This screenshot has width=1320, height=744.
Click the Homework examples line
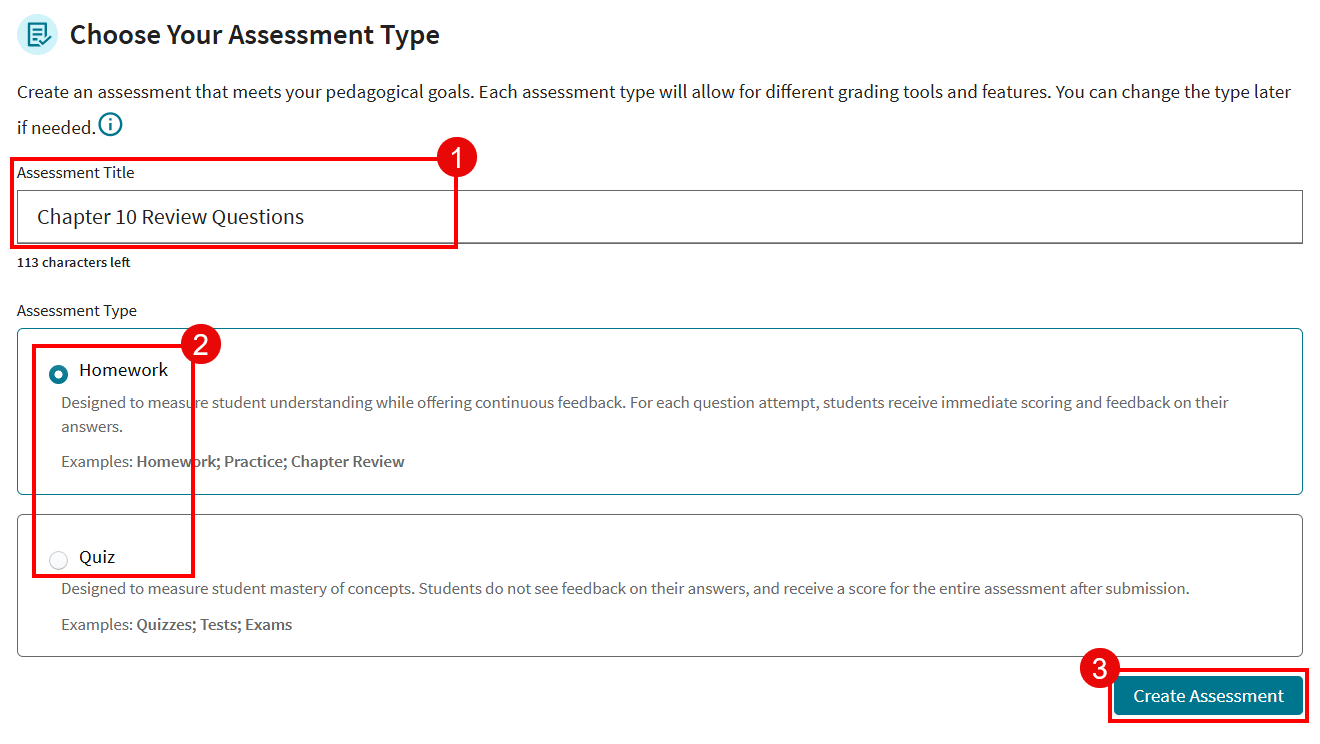[232, 462]
